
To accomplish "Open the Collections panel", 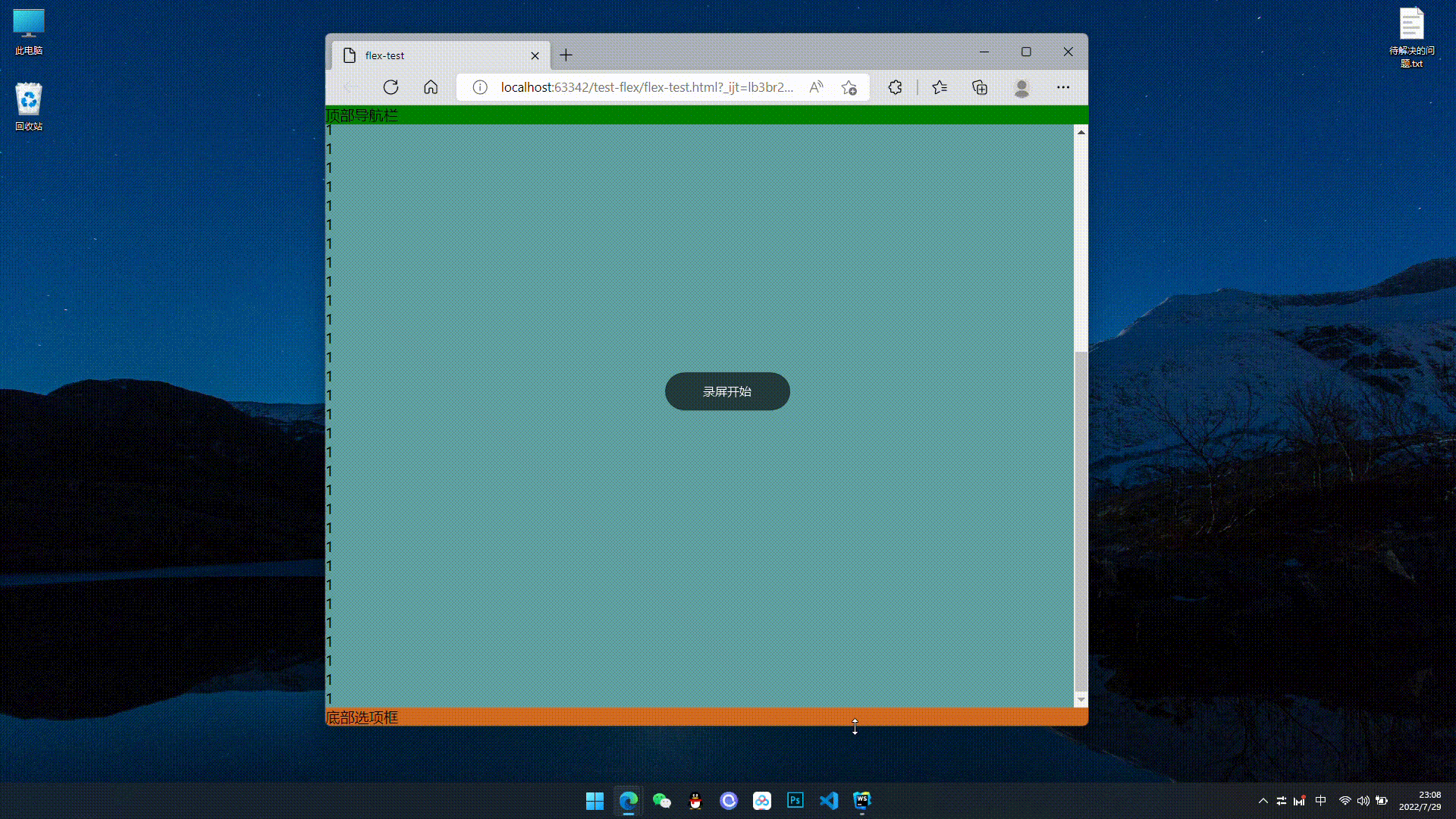I will point(979,87).
